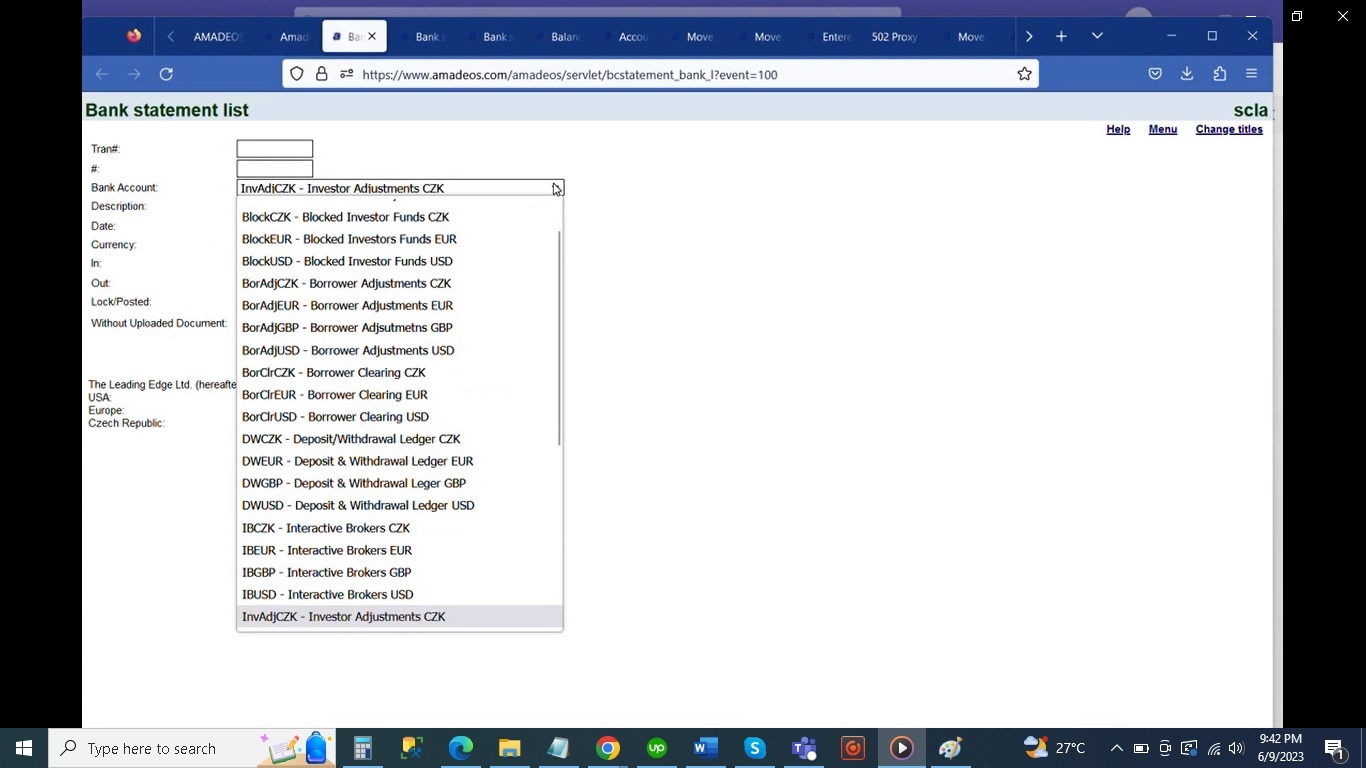This screenshot has width=1366, height=768.
Task: Choose IBGBP - Interactive Brokers GBP
Action: point(399,572)
